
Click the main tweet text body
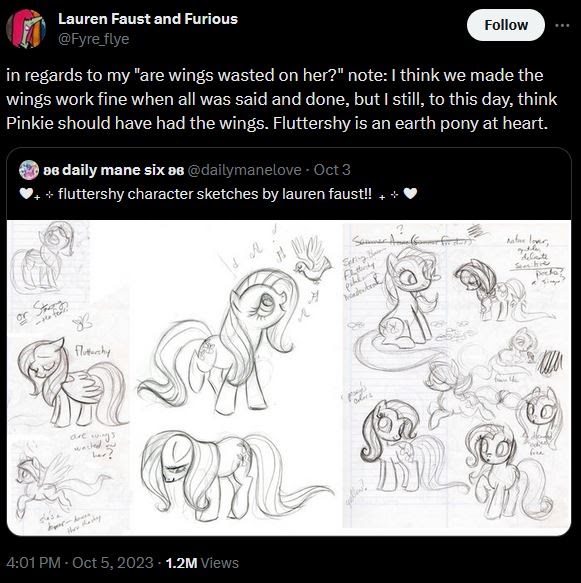282,99
